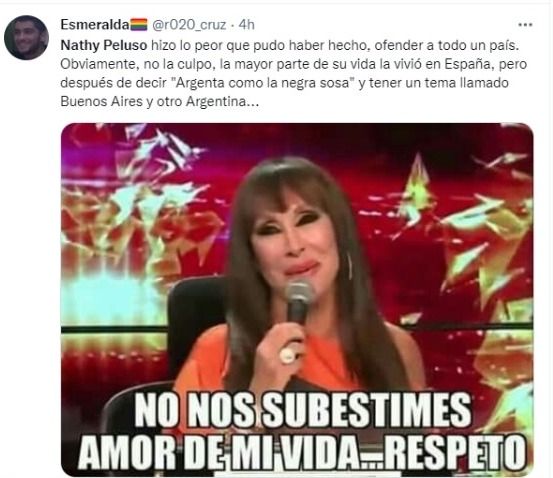Click Esmeralda's profile avatar photo
This screenshot has width=553, height=478.
(26, 37)
